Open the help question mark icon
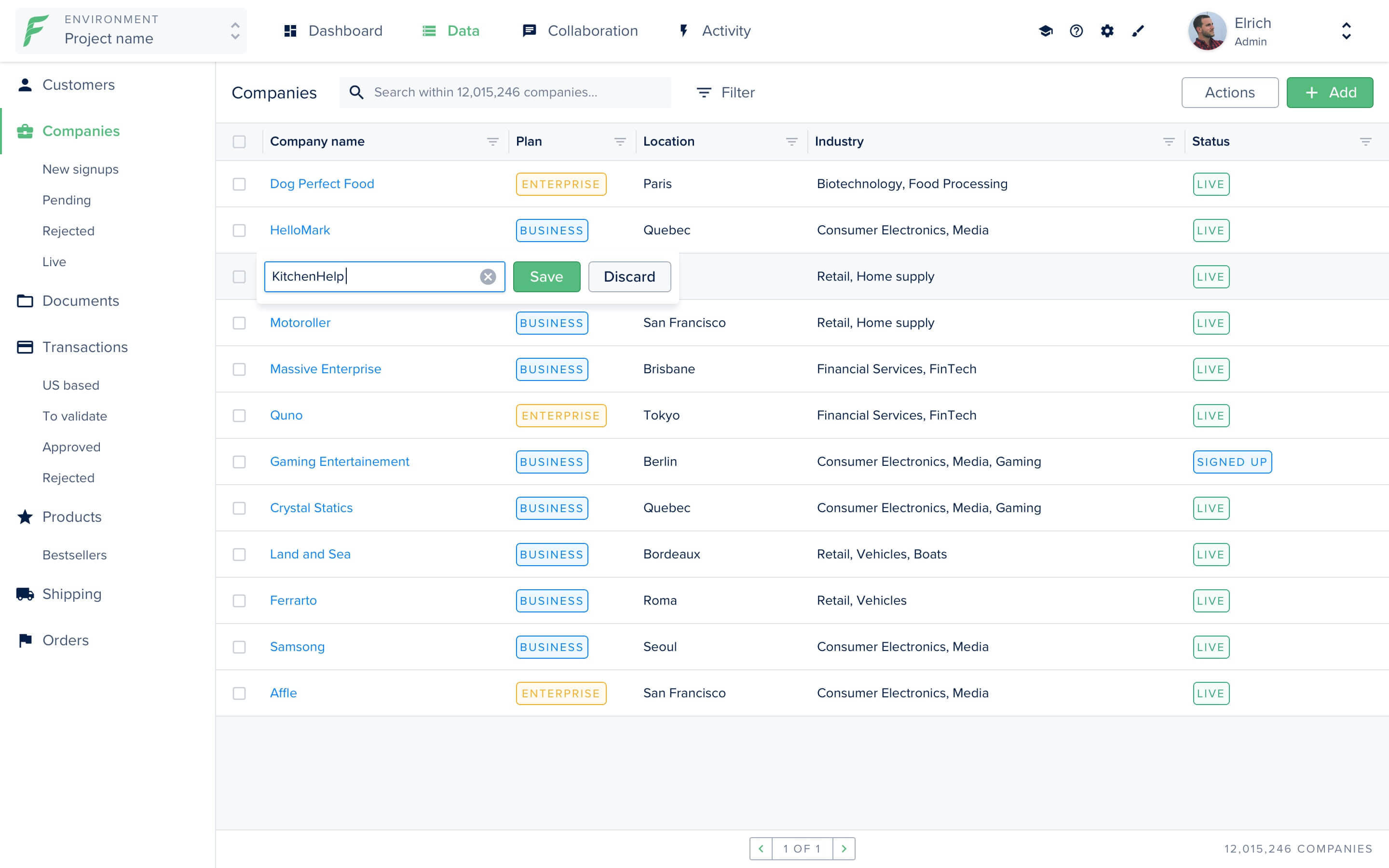1389x868 pixels. (x=1076, y=31)
